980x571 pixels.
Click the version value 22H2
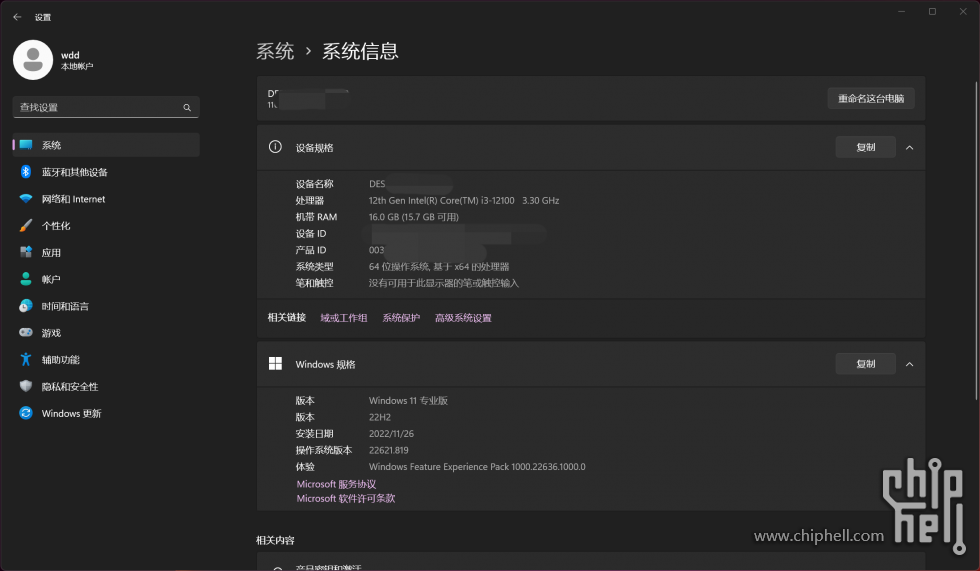point(380,417)
